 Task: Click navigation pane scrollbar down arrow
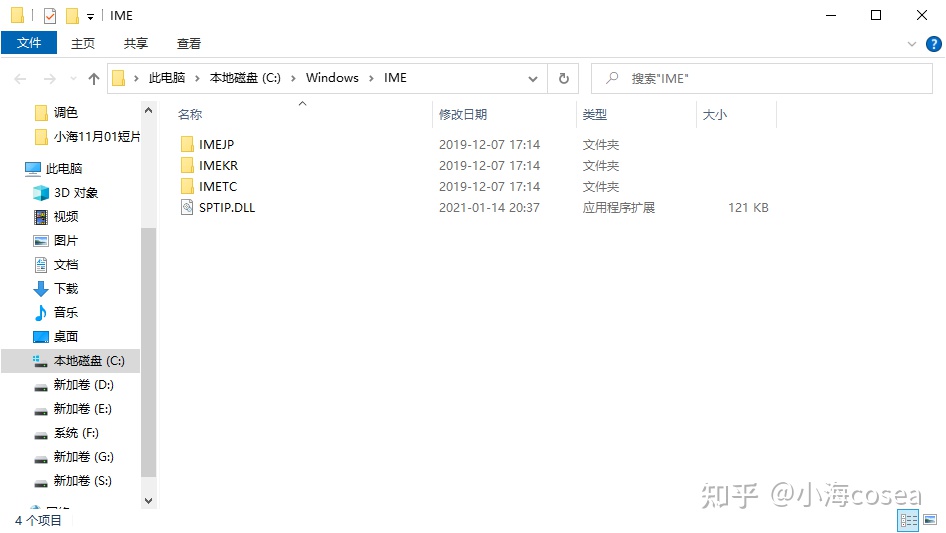[148, 500]
